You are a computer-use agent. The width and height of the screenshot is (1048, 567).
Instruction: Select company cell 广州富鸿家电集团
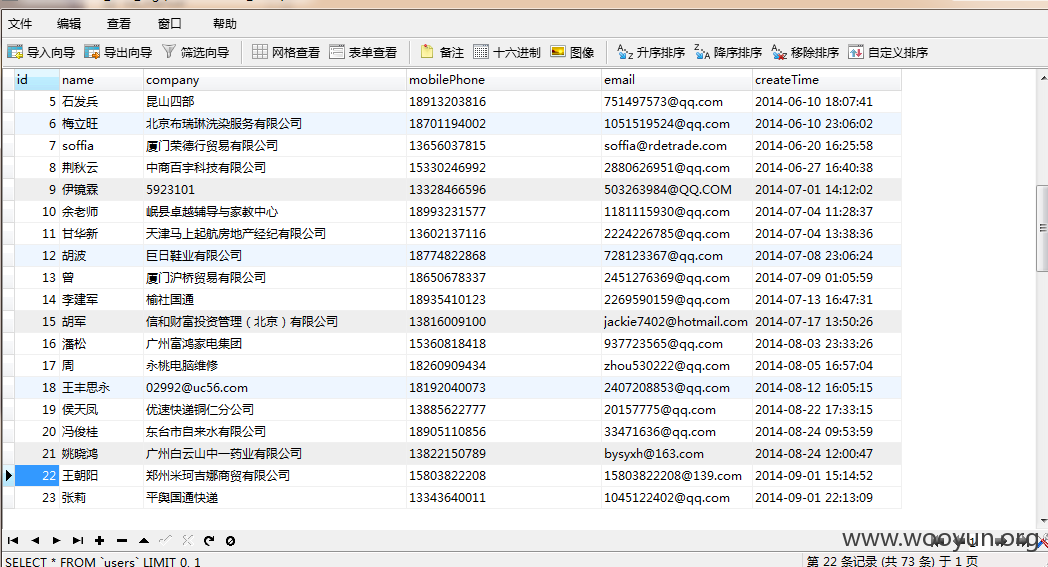(x=275, y=344)
